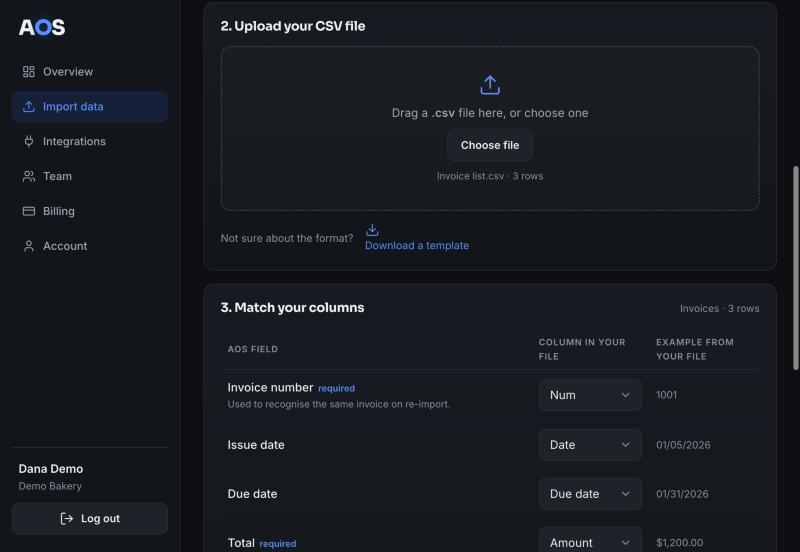Click the Account person icon

[29, 246]
